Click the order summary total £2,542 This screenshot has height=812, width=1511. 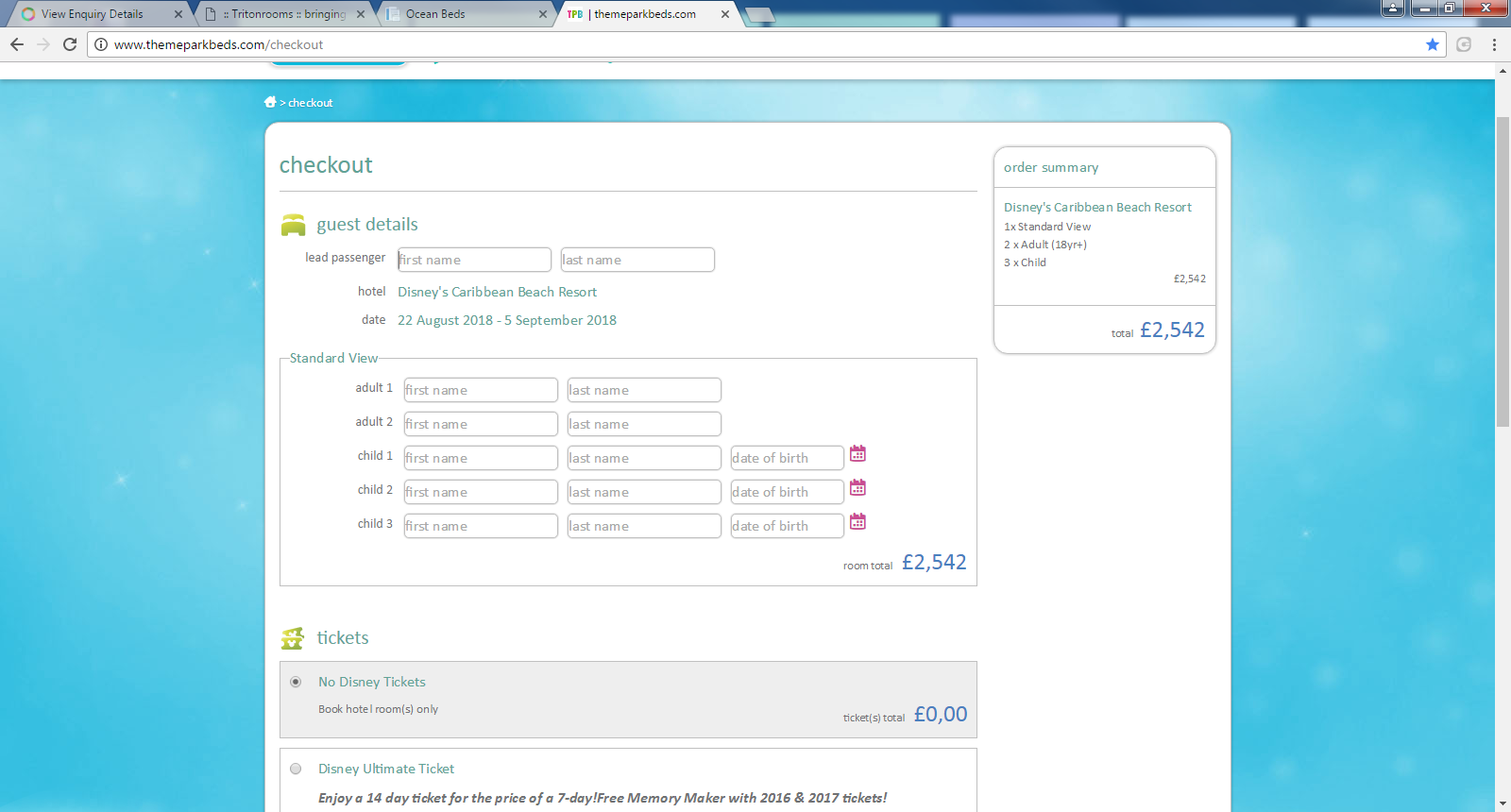pyautogui.click(x=1172, y=330)
